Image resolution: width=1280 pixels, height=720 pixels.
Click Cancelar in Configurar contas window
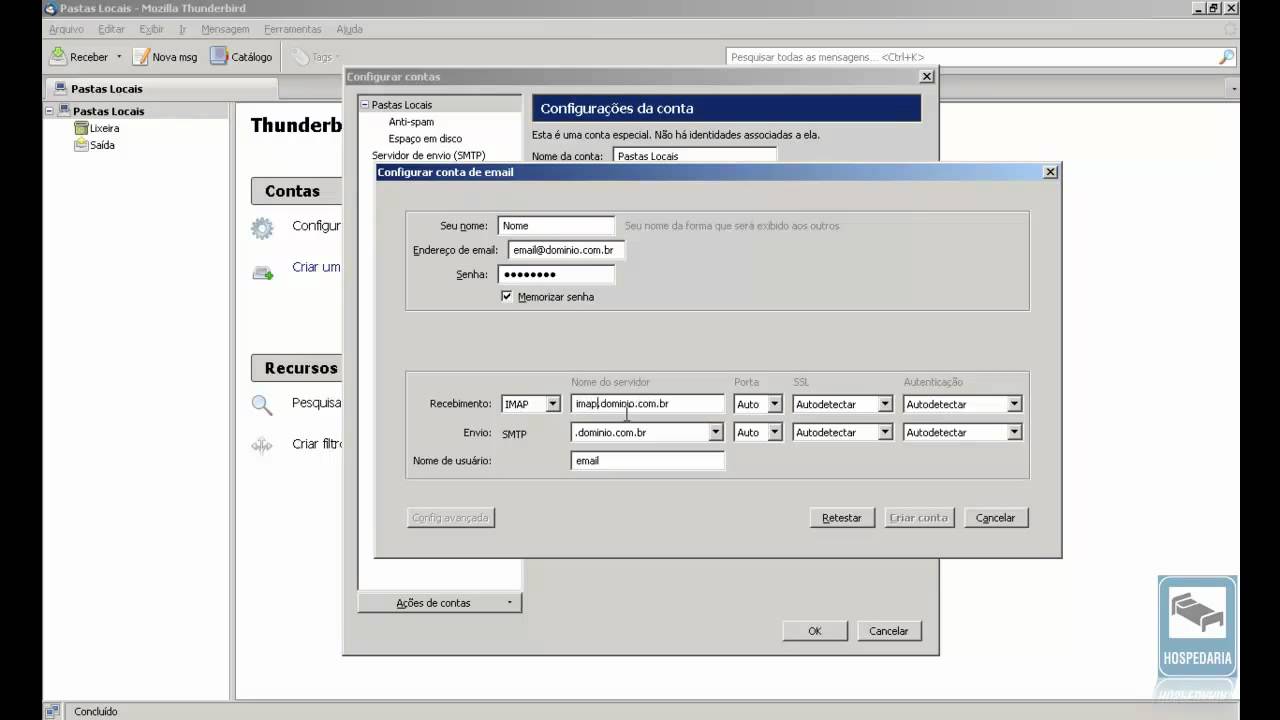click(889, 631)
